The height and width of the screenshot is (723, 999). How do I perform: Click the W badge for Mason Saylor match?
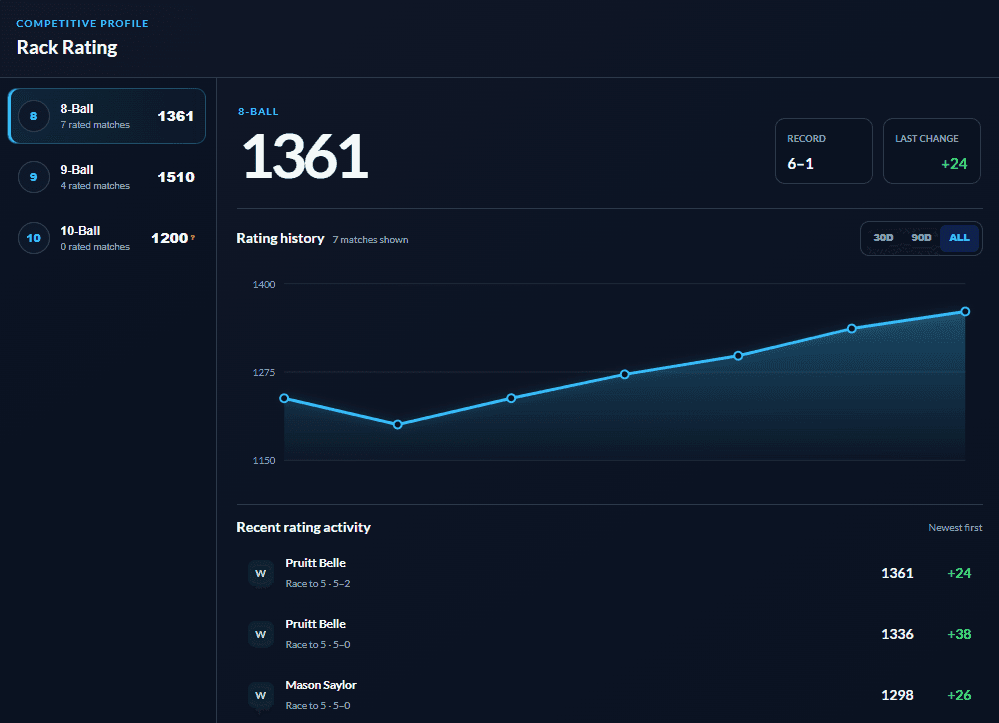point(261,696)
